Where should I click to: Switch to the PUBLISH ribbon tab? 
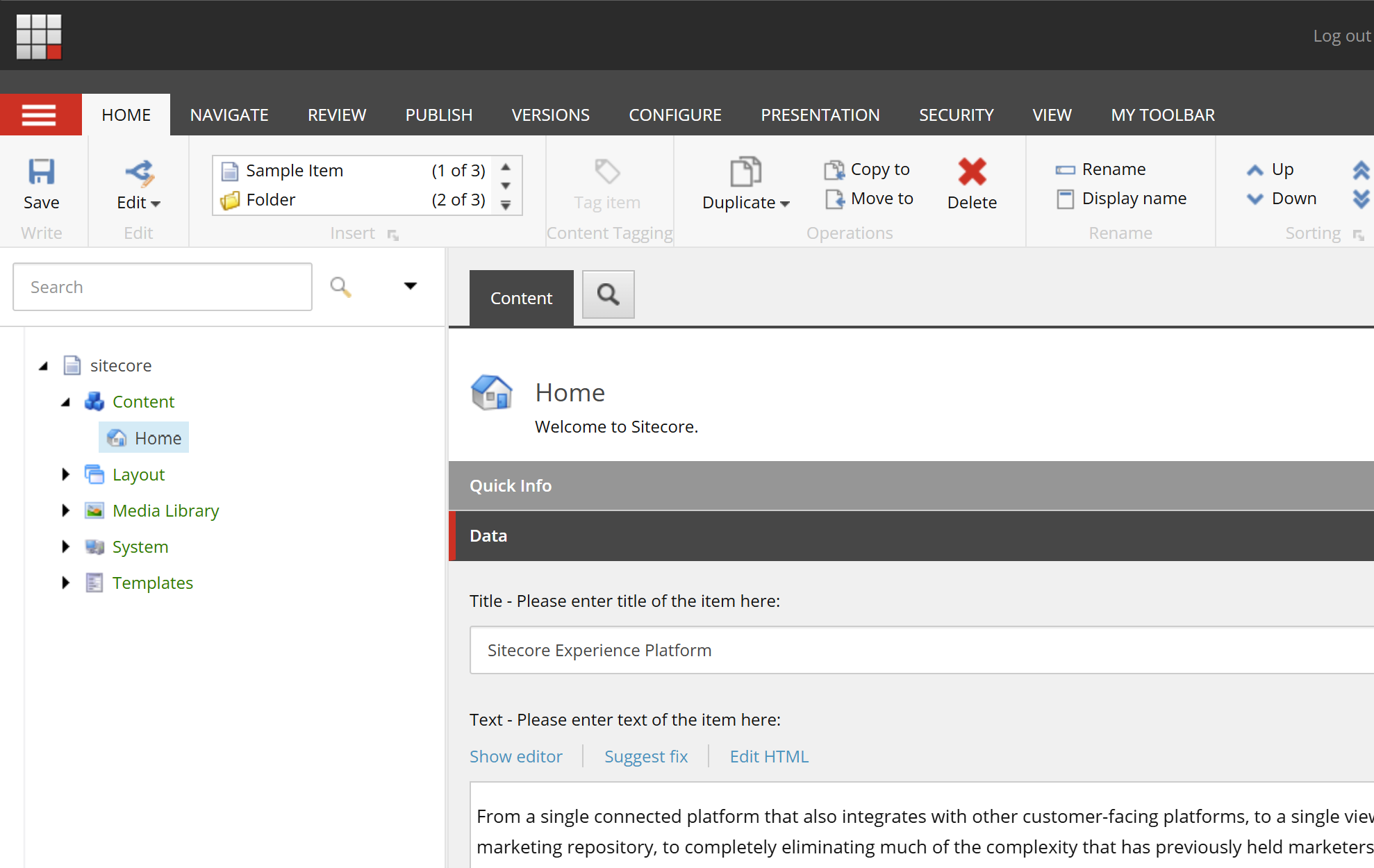[439, 115]
